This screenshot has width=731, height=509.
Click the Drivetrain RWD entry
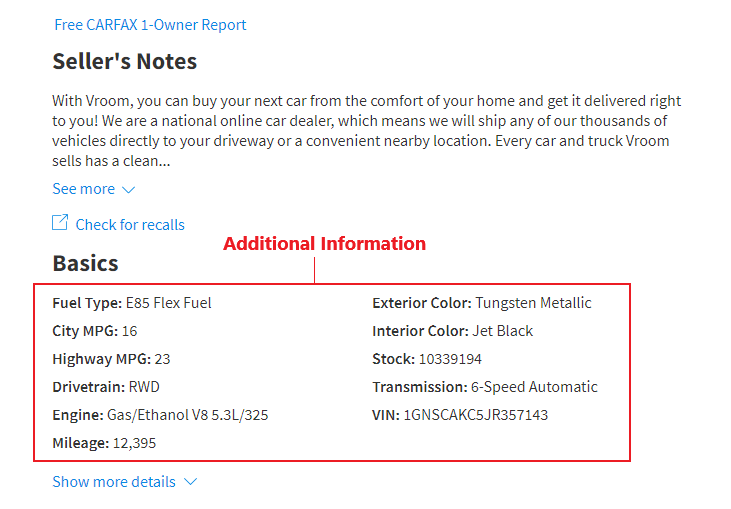pos(106,387)
